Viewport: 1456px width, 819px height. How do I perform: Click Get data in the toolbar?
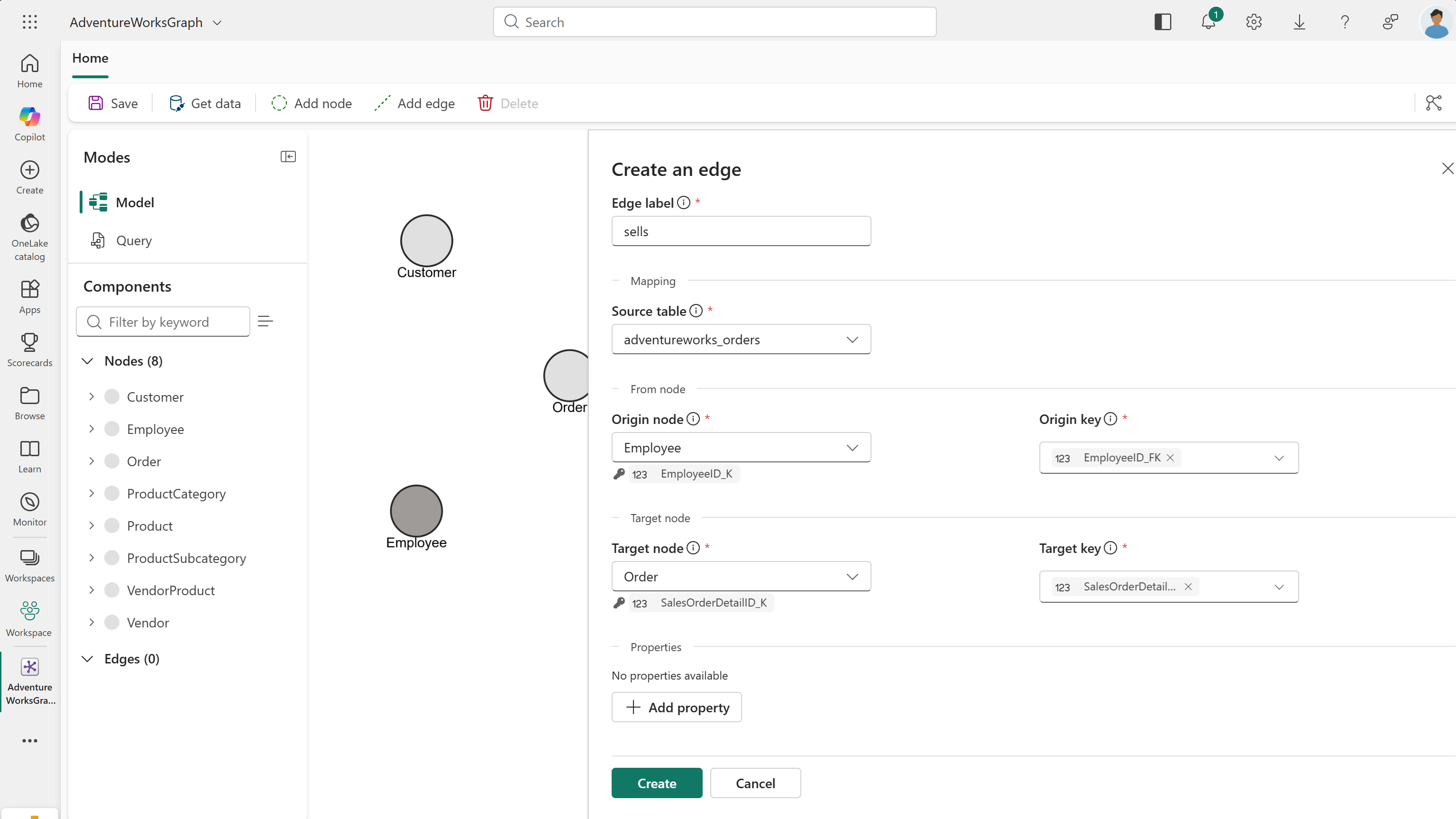click(205, 103)
